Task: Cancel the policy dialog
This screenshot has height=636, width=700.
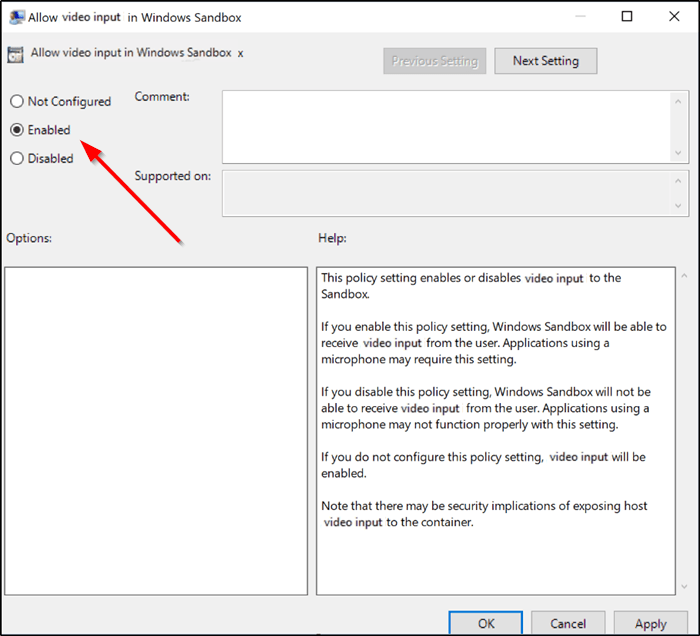Action: tap(568, 623)
